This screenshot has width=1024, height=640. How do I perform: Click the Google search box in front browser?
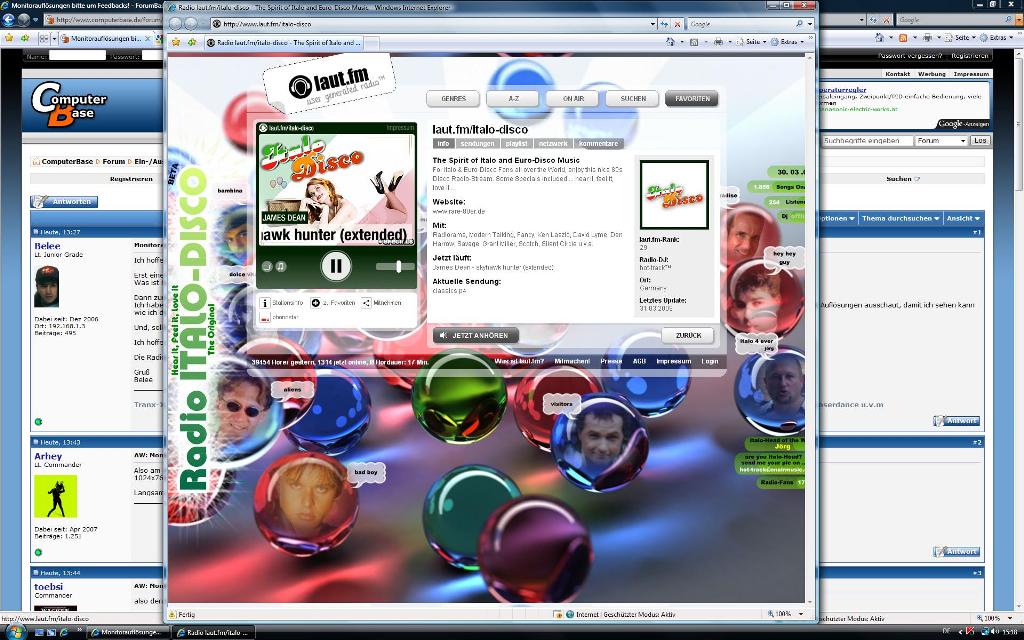(x=741, y=24)
